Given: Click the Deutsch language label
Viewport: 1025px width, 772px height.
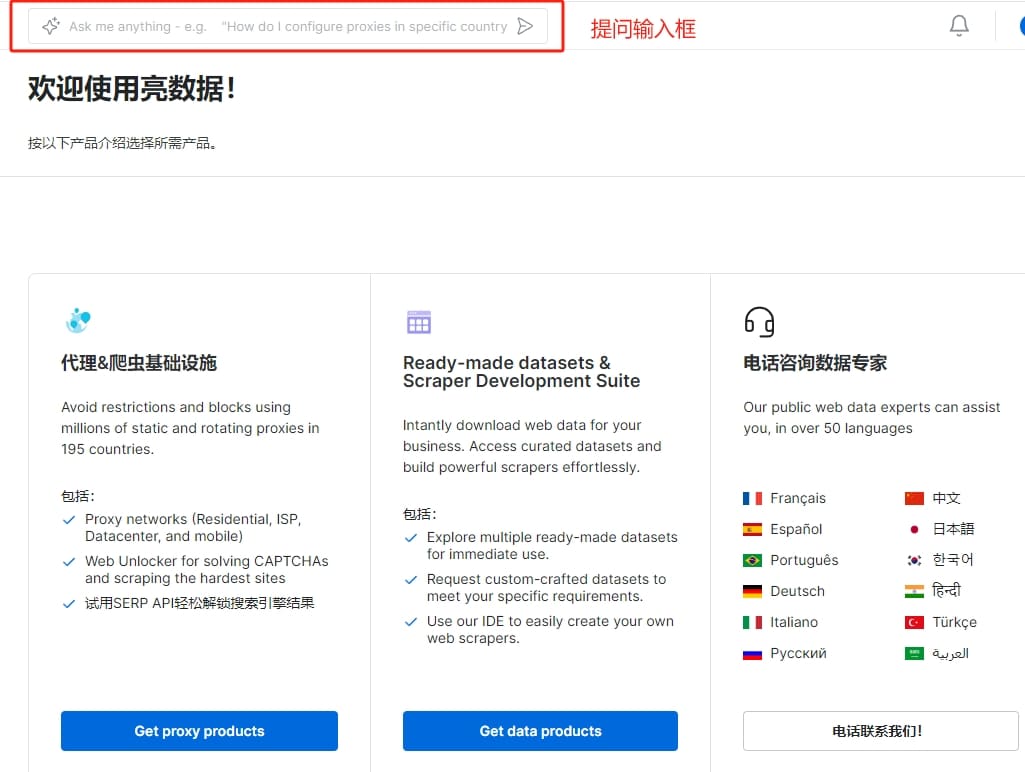Looking at the screenshot, I should [797, 591].
